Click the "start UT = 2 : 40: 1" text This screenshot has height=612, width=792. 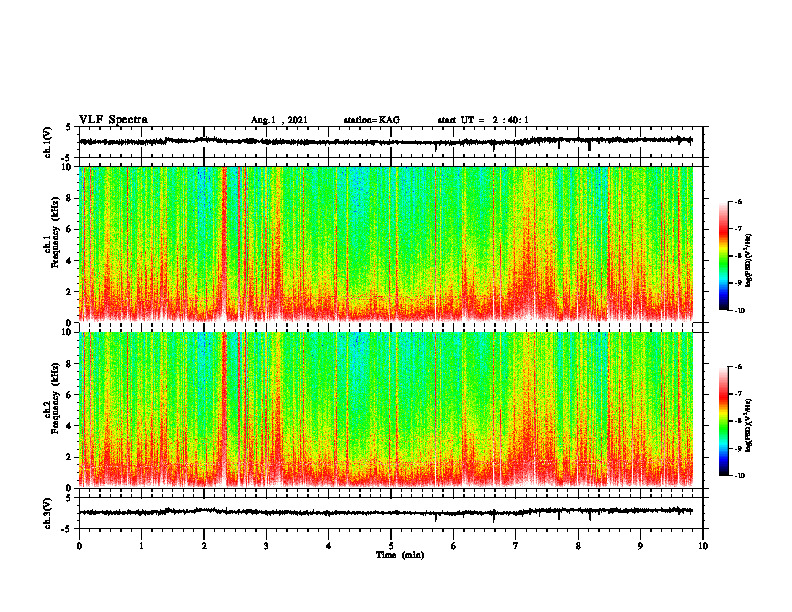[x=483, y=120]
